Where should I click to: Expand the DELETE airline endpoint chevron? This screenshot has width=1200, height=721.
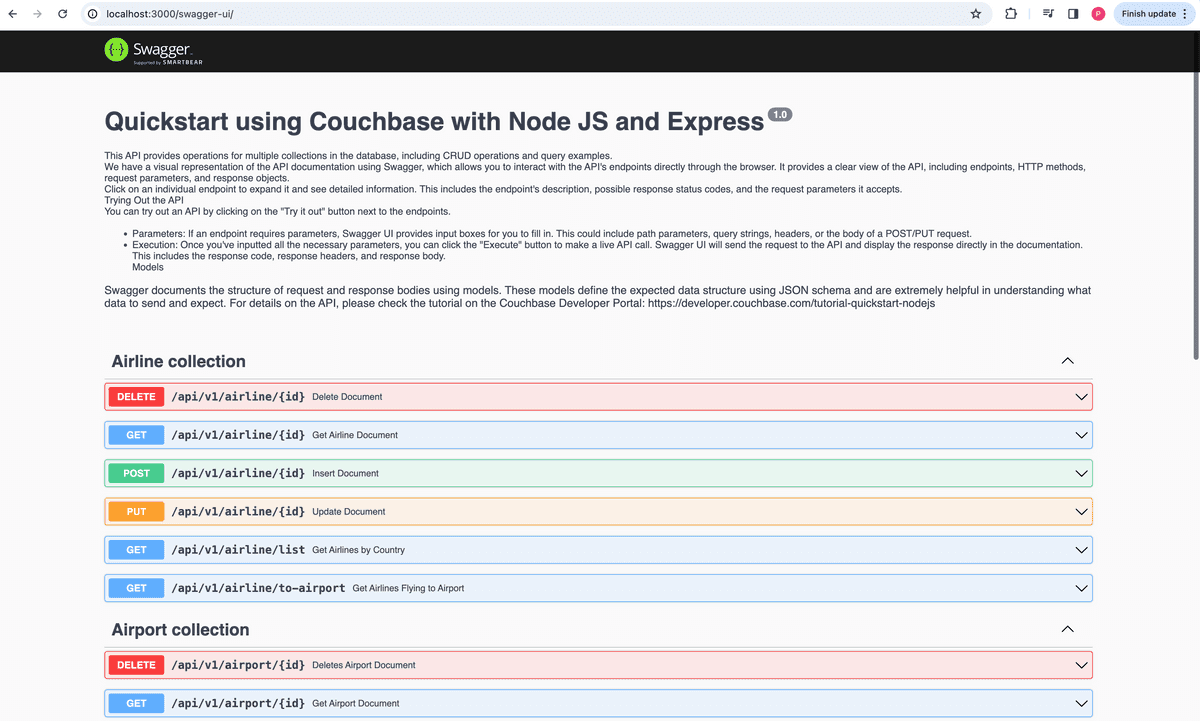coord(1081,397)
